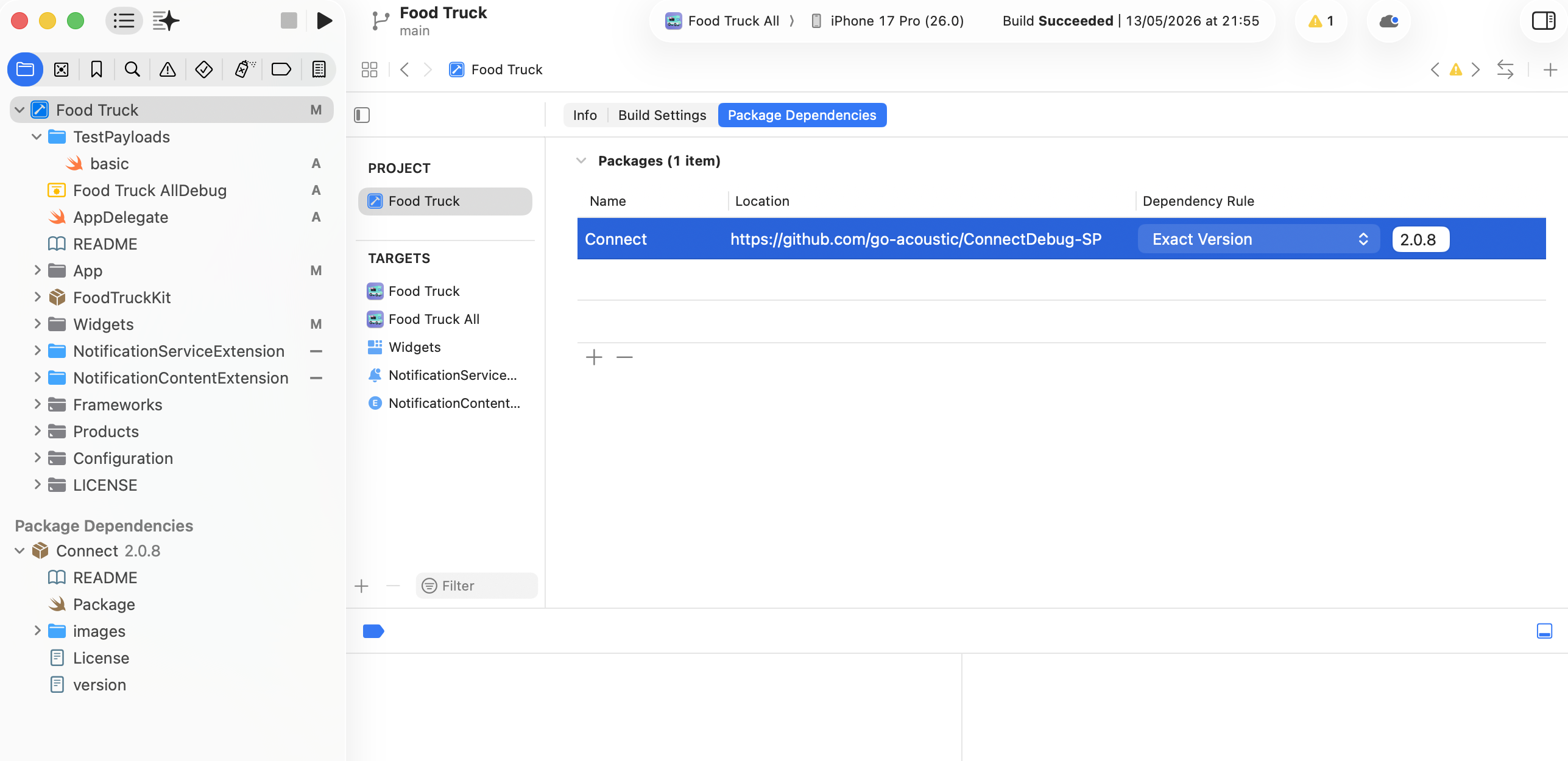Click the Stop square button
This screenshot has width=1568, height=761.
289,21
